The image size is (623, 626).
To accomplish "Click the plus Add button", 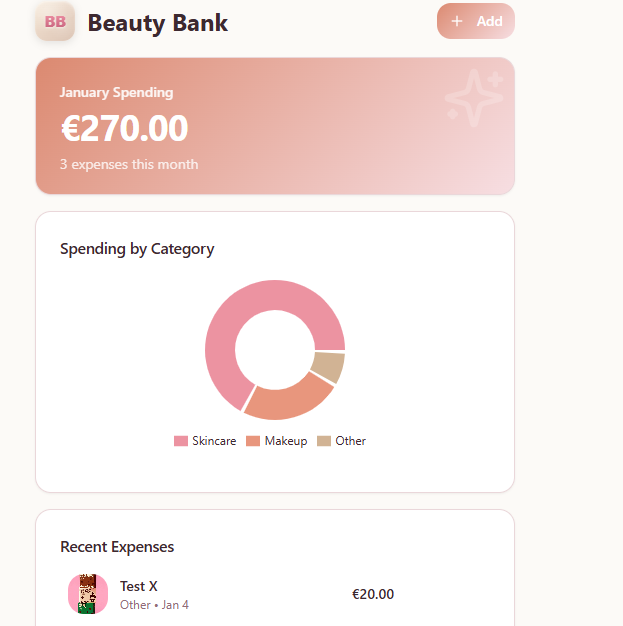I will pyautogui.click(x=476, y=21).
